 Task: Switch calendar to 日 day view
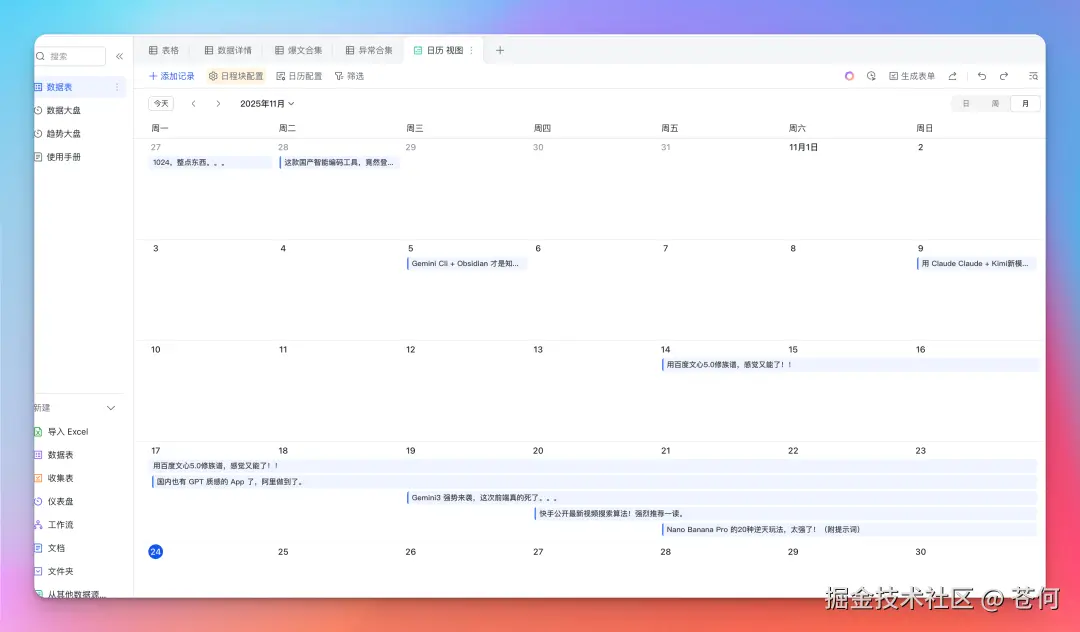[966, 103]
